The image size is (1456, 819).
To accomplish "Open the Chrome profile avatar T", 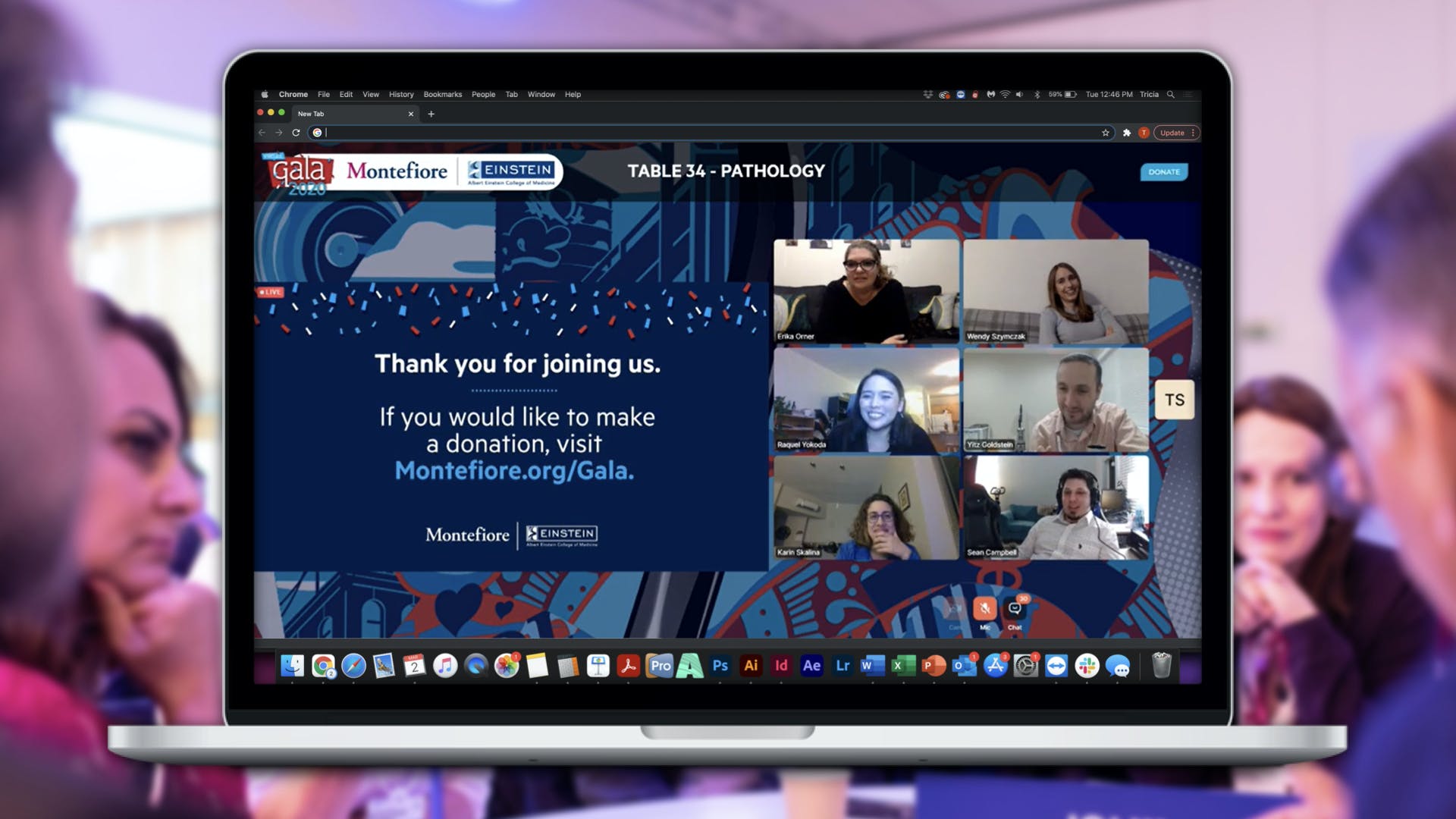I will [1144, 133].
